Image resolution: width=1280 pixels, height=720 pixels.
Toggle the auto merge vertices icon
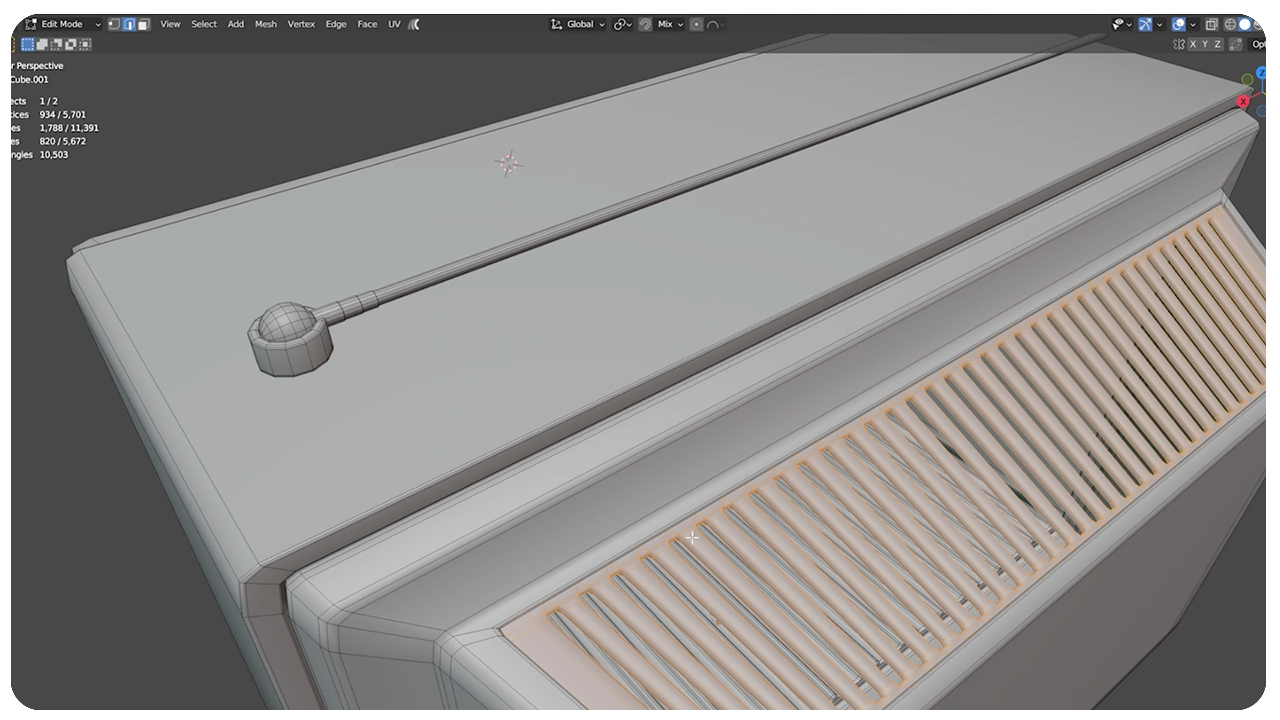(1236, 44)
